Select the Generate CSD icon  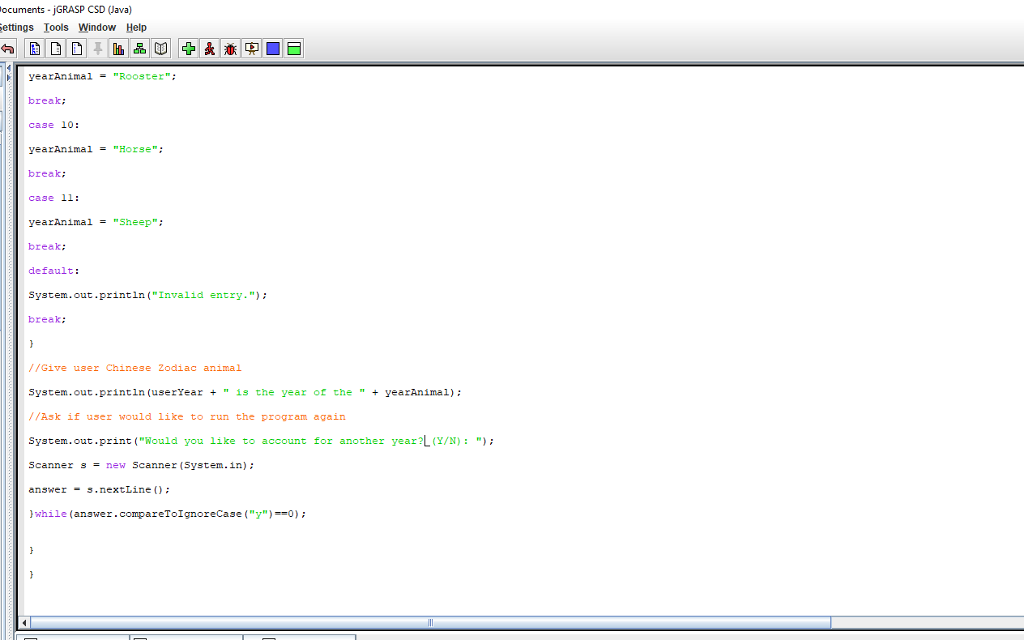pos(33,48)
